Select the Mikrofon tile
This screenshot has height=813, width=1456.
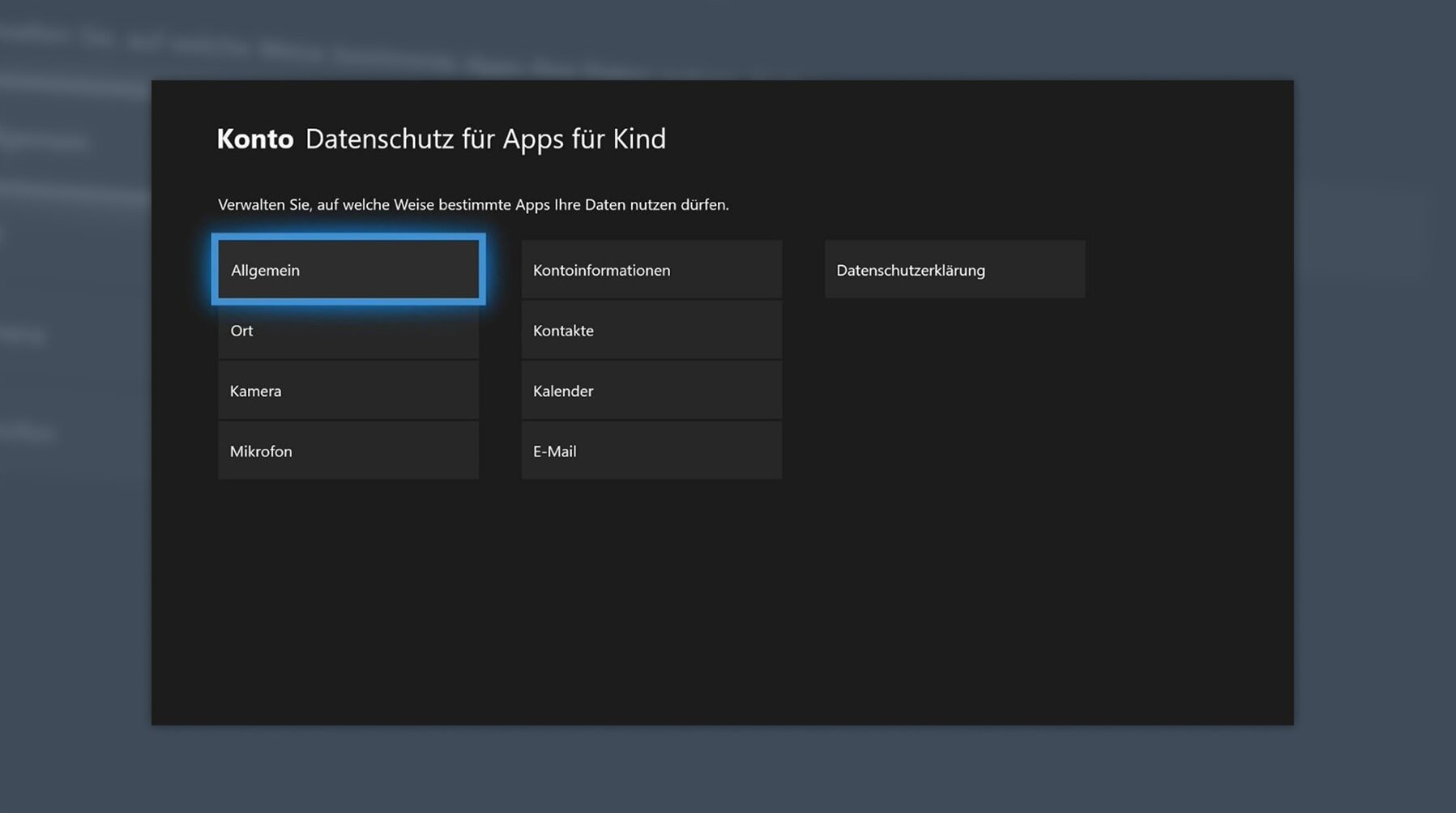tap(348, 451)
